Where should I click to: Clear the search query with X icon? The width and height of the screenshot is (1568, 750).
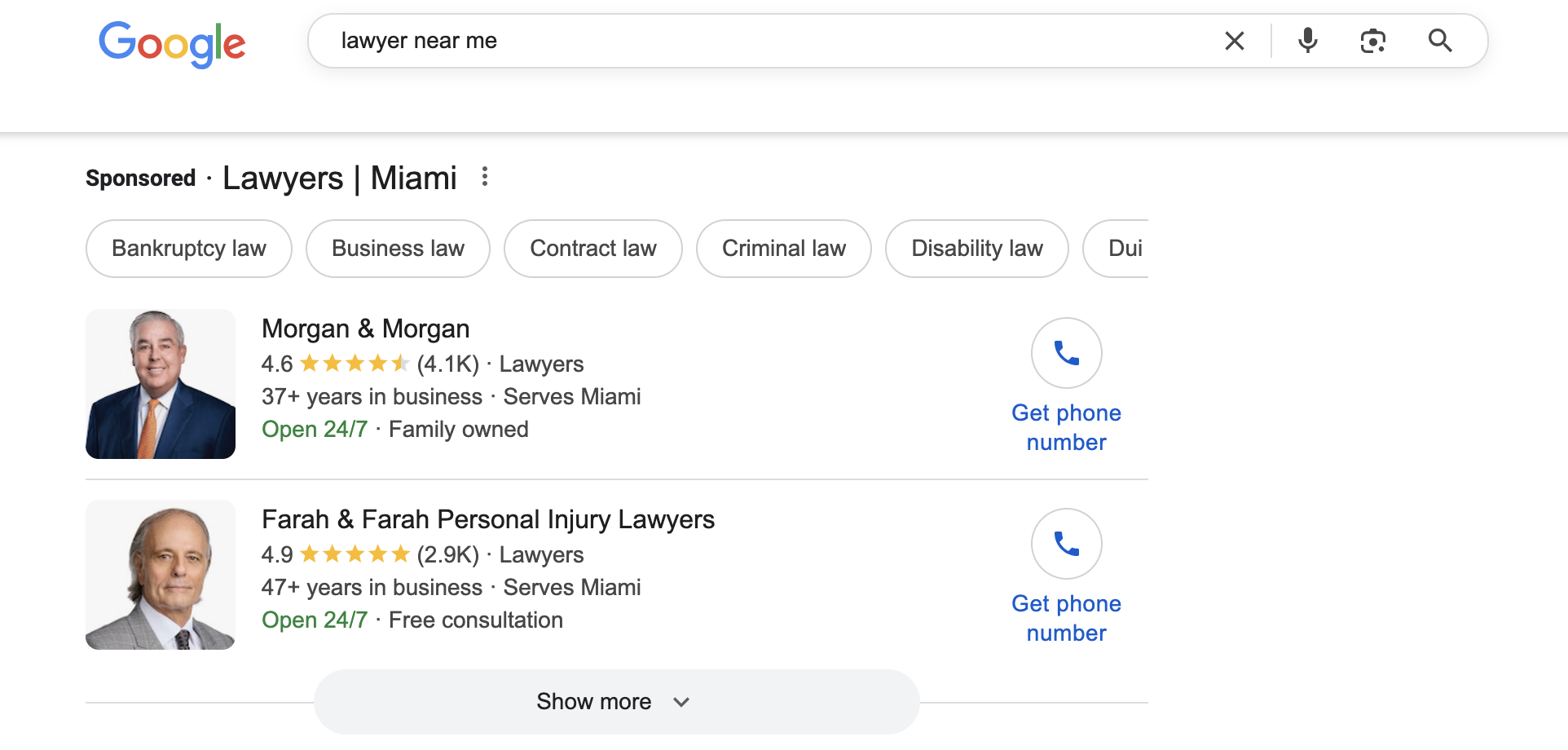pyautogui.click(x=1235, y=41)
